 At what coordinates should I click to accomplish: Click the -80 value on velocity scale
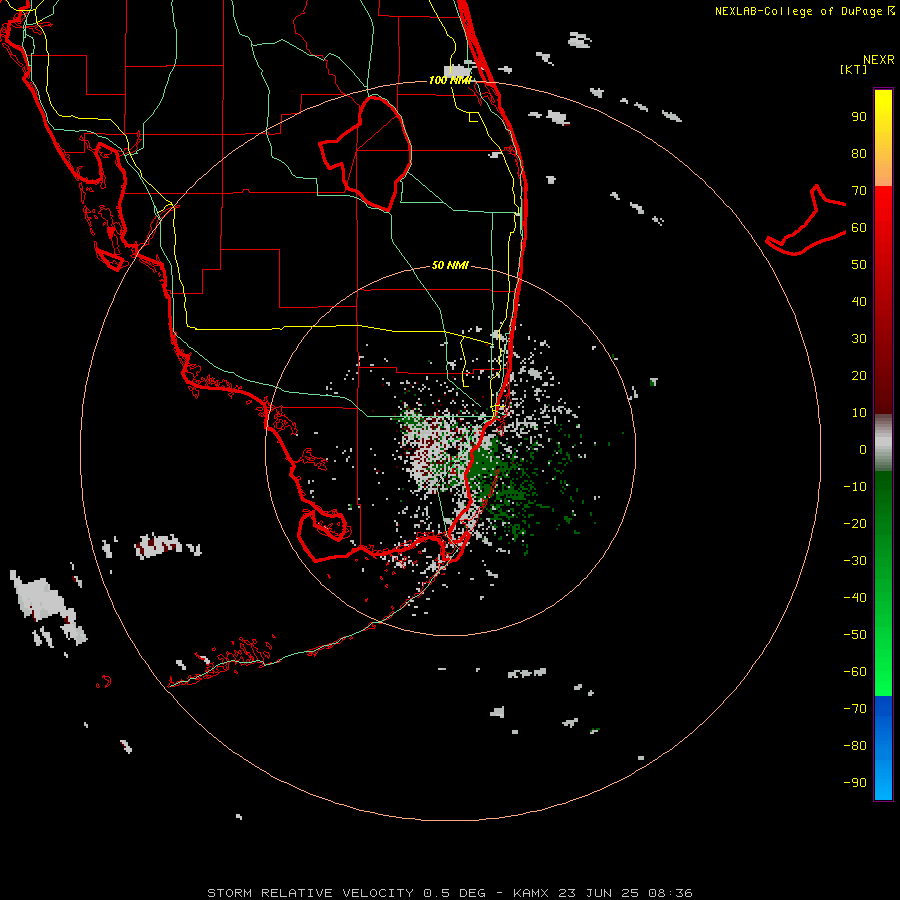pos(855,746)
